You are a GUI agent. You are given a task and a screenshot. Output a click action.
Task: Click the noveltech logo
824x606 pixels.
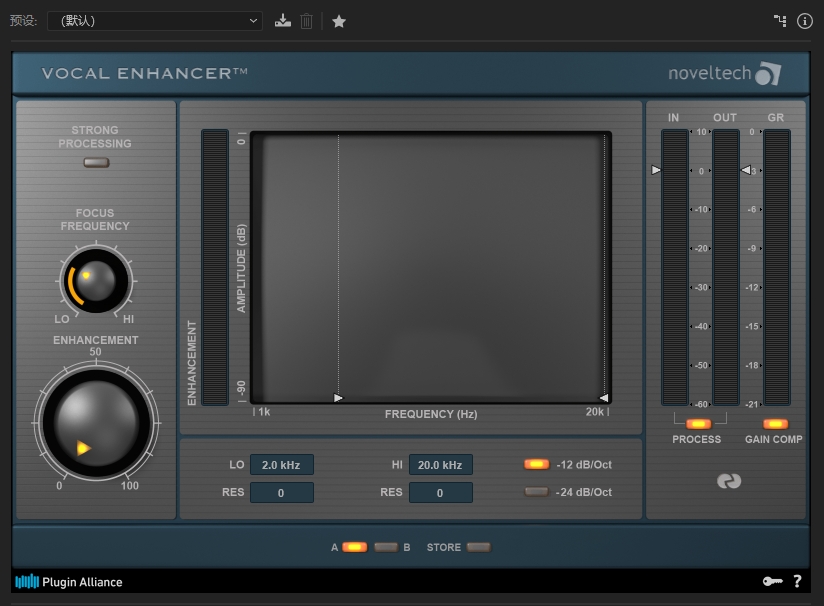725,73
